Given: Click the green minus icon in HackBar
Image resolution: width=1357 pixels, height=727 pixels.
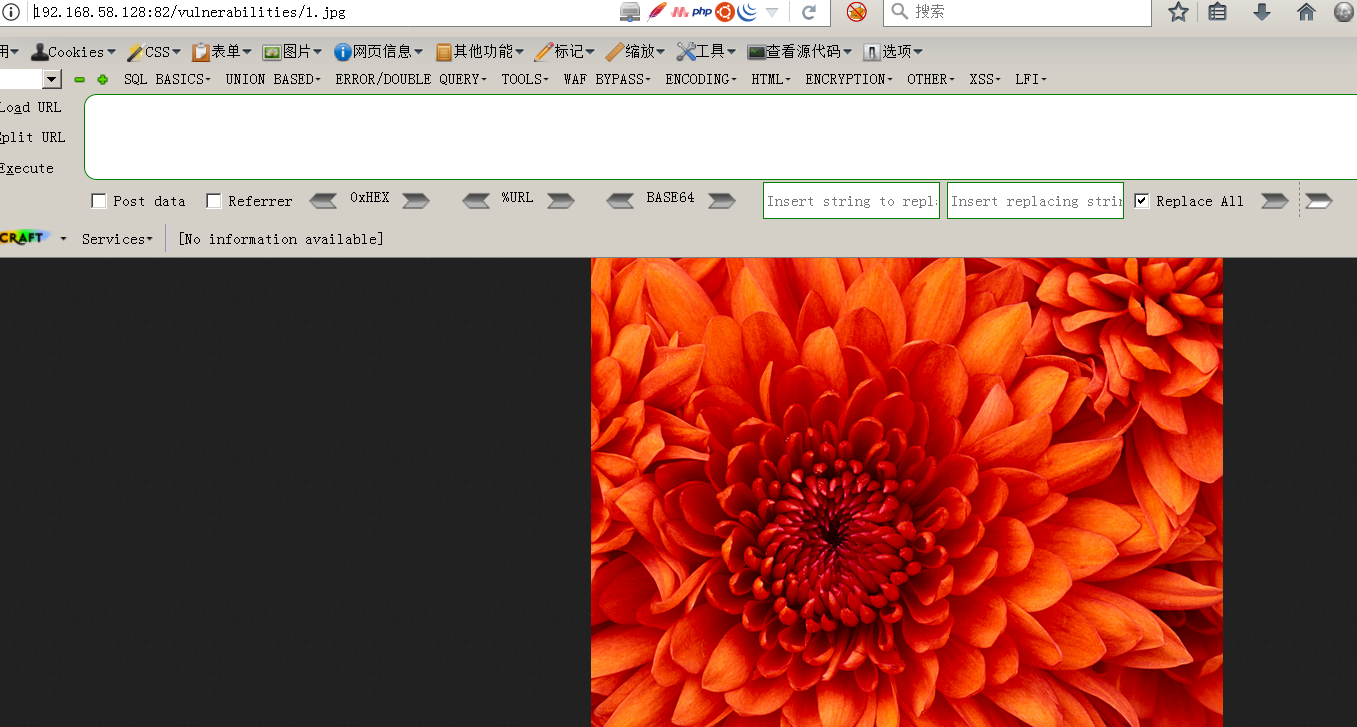Looking at the screenshot, I should click(80, 80).
